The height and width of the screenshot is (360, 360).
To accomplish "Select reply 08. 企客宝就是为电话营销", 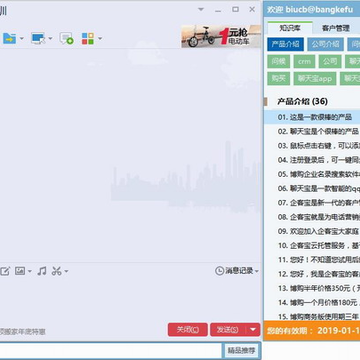I will click(x=312, y=217).
